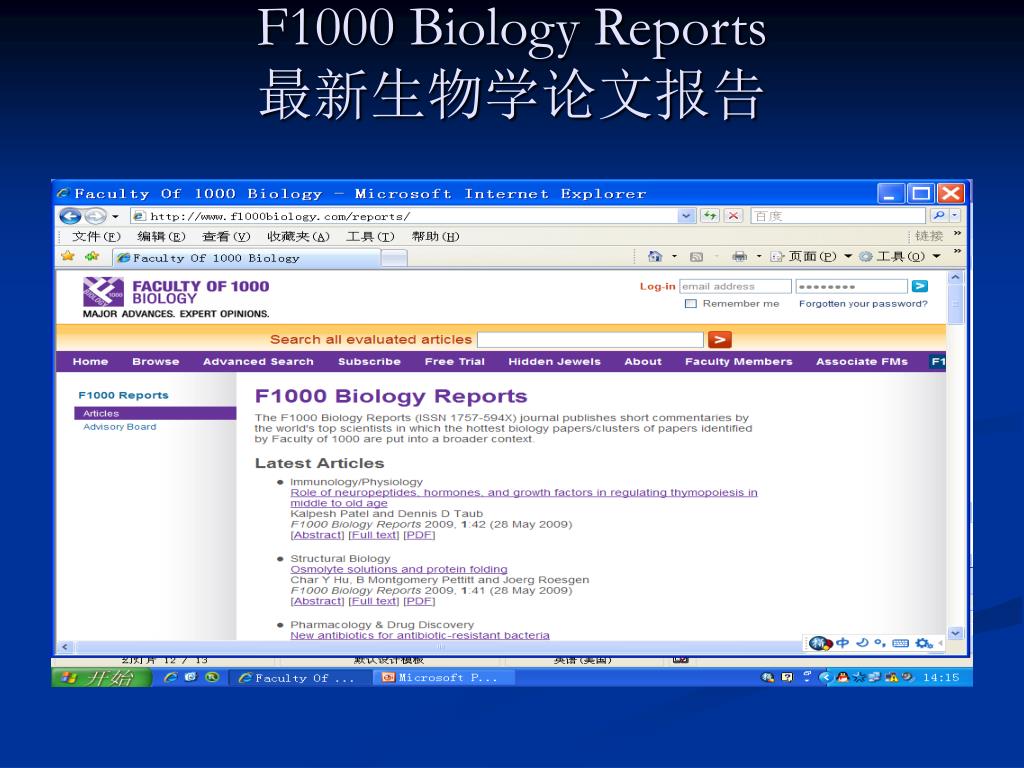Expand the Print button dropdown arrow
The image size is (1024, 768).
tap(759, 257)
